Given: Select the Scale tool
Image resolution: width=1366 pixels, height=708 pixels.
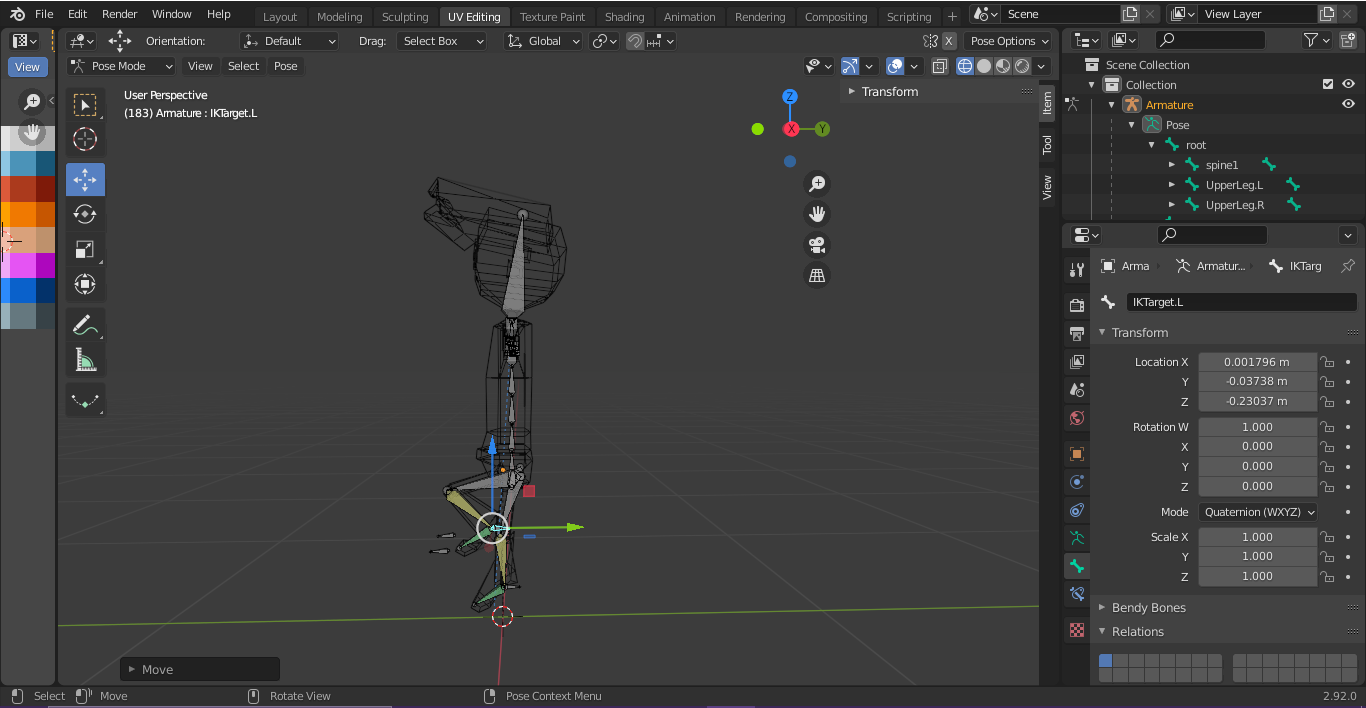Looking at the screenshot, I should click(85, 249).
